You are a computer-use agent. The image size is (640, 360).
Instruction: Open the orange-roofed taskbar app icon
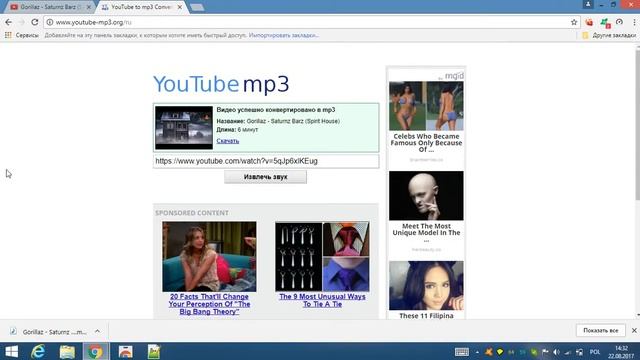click(125, 351)
